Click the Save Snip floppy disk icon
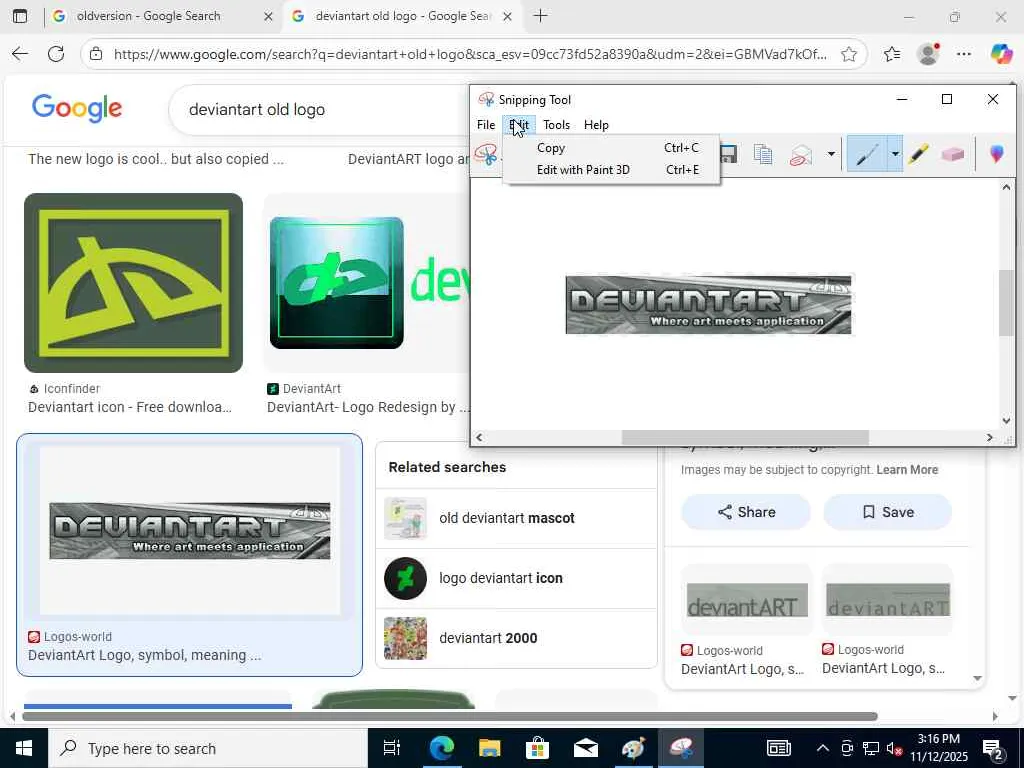 pyautogui.click(x=728, y=154)
